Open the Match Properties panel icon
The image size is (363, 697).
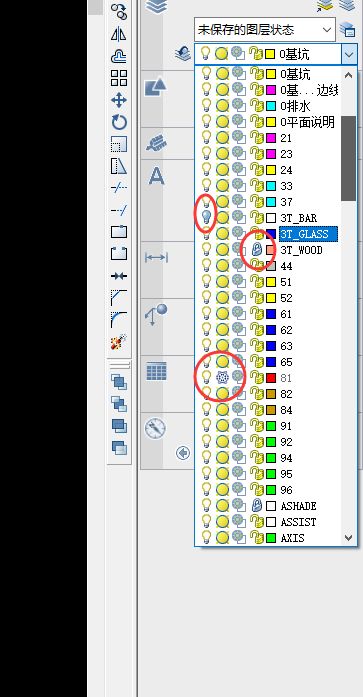click(x=156, y=144)
